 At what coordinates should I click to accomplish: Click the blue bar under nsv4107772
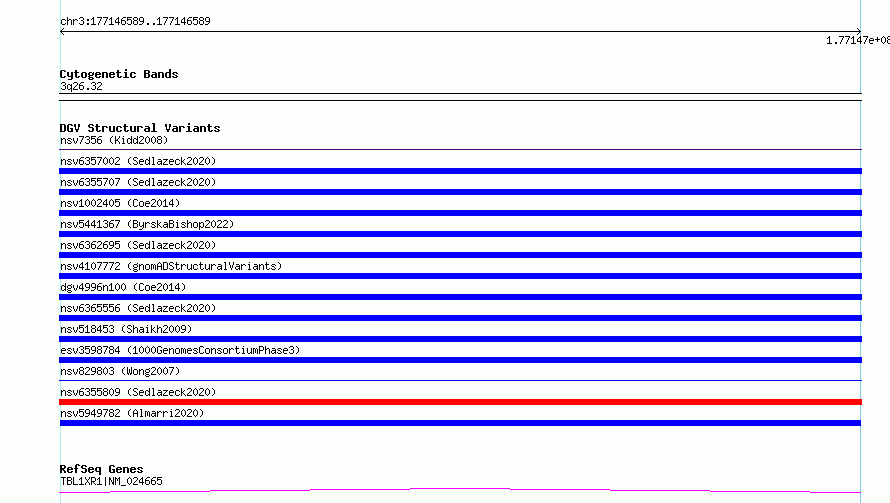(460, 276)
